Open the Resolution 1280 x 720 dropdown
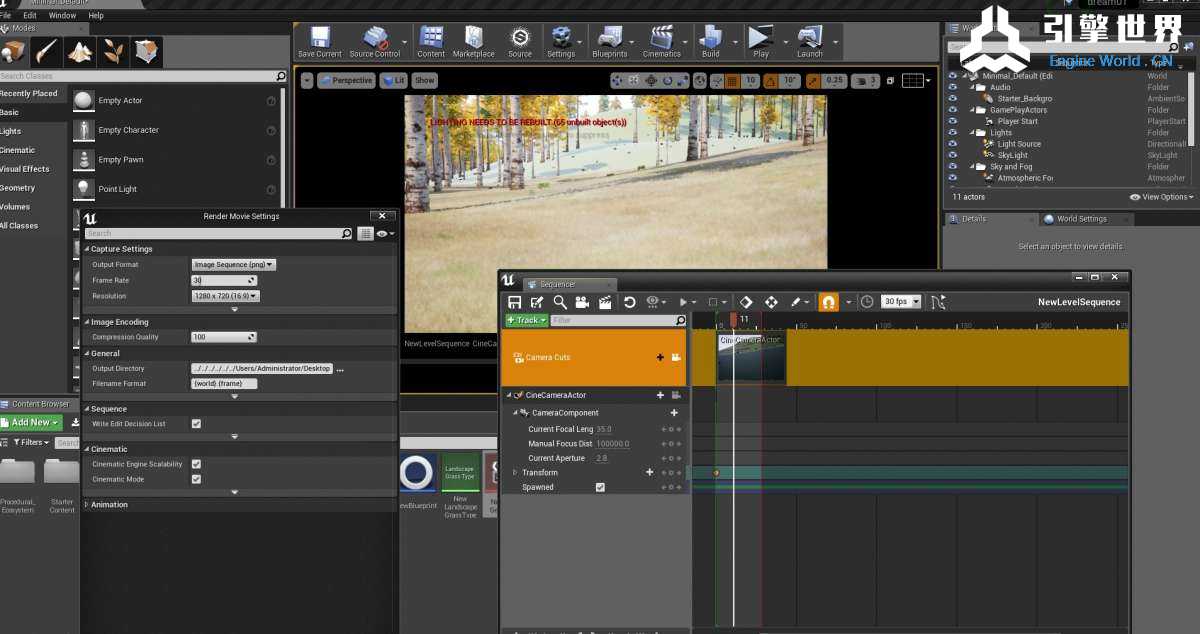 (x=225, y=296)
